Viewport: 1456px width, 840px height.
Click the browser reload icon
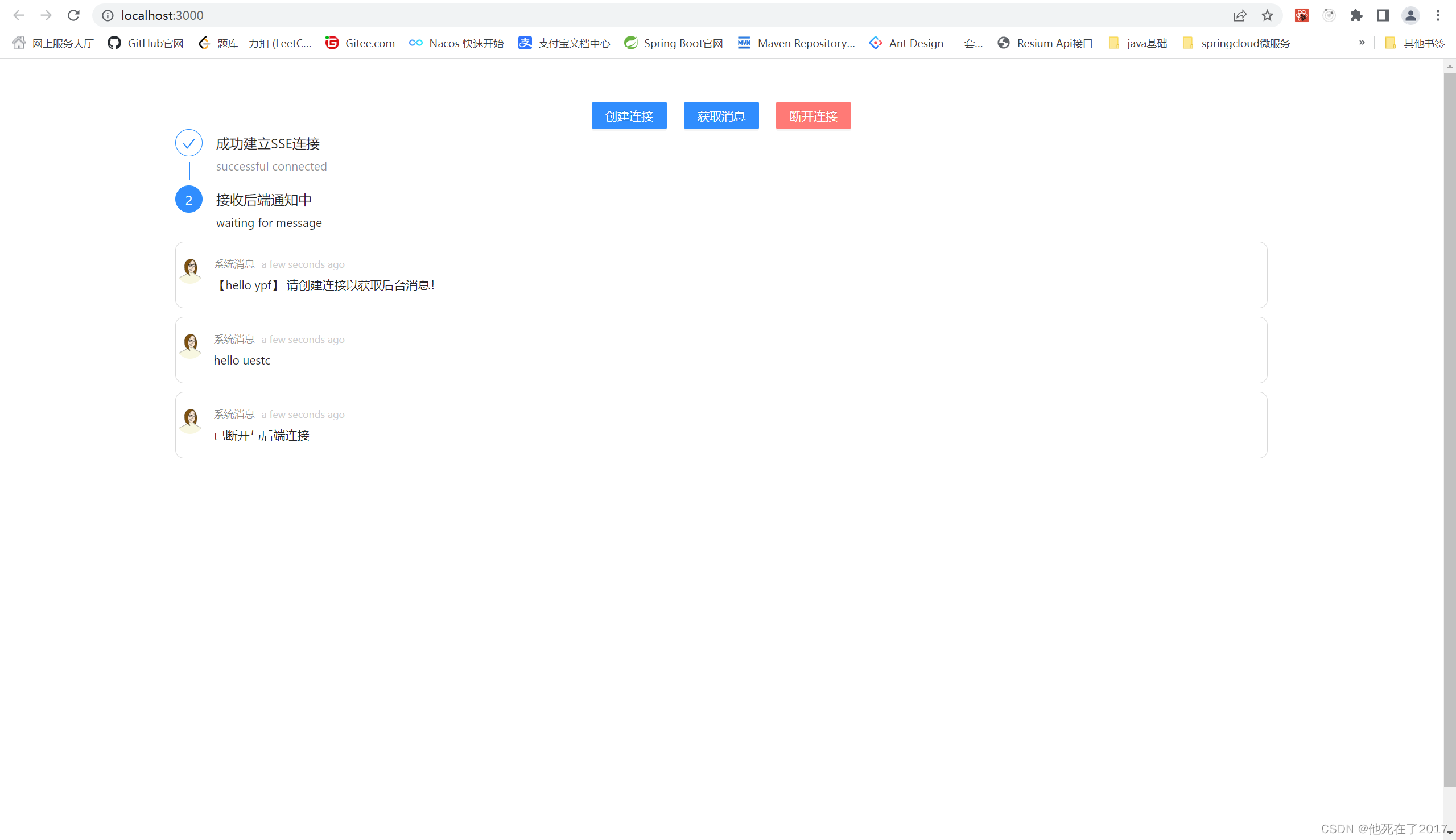click(x=73, y=15)
